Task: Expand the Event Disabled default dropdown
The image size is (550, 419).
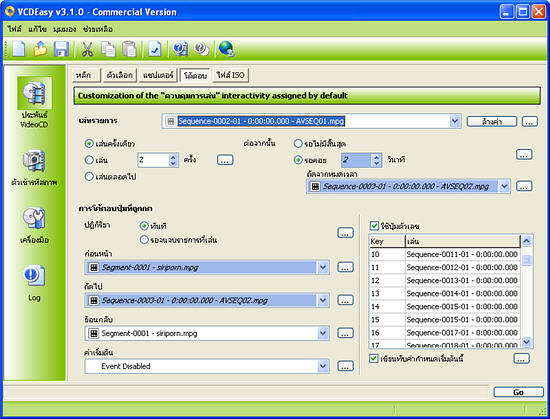Action: click(323, 366)
